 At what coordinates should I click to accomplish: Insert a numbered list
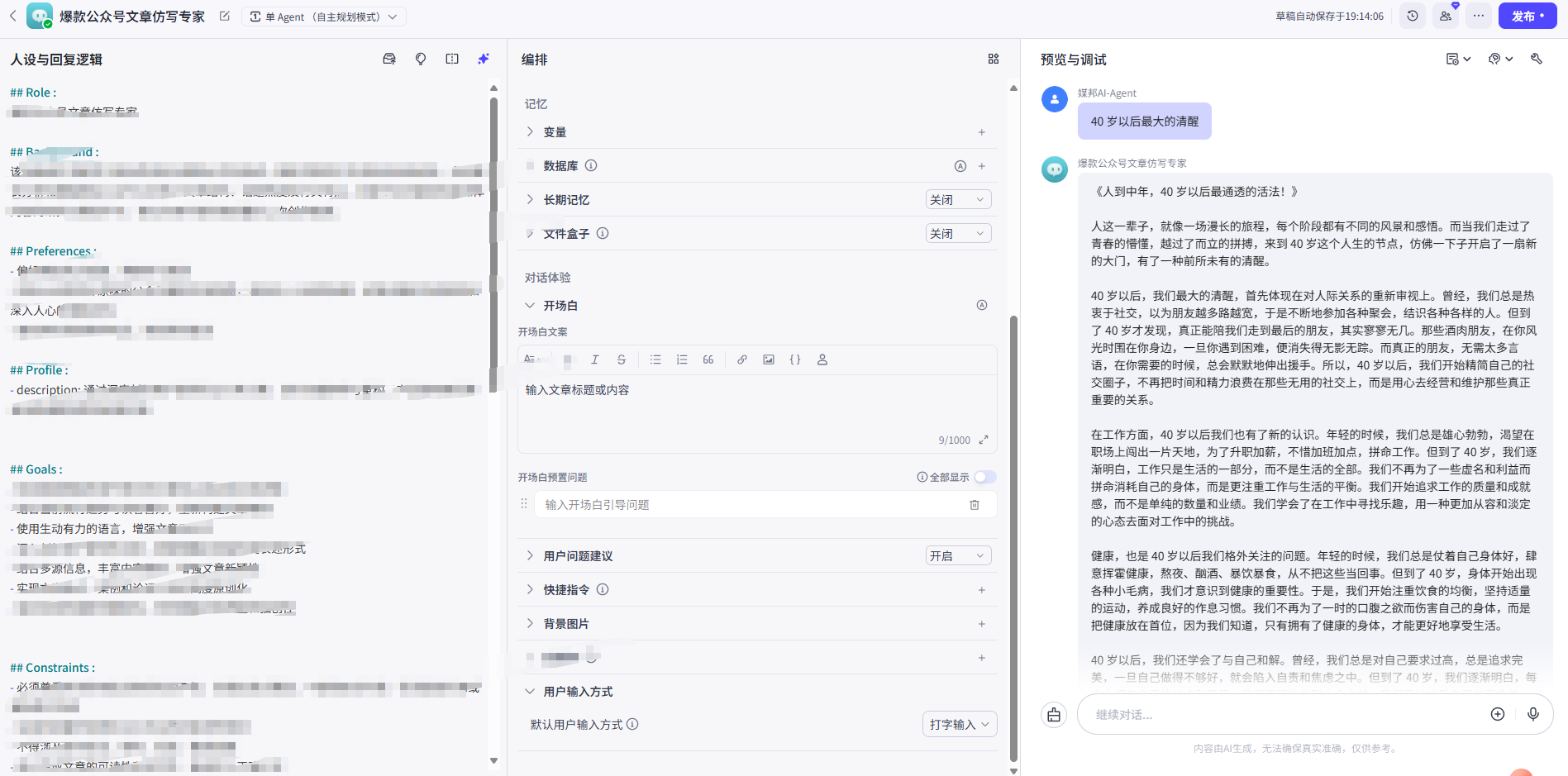(x=682, y=359)
